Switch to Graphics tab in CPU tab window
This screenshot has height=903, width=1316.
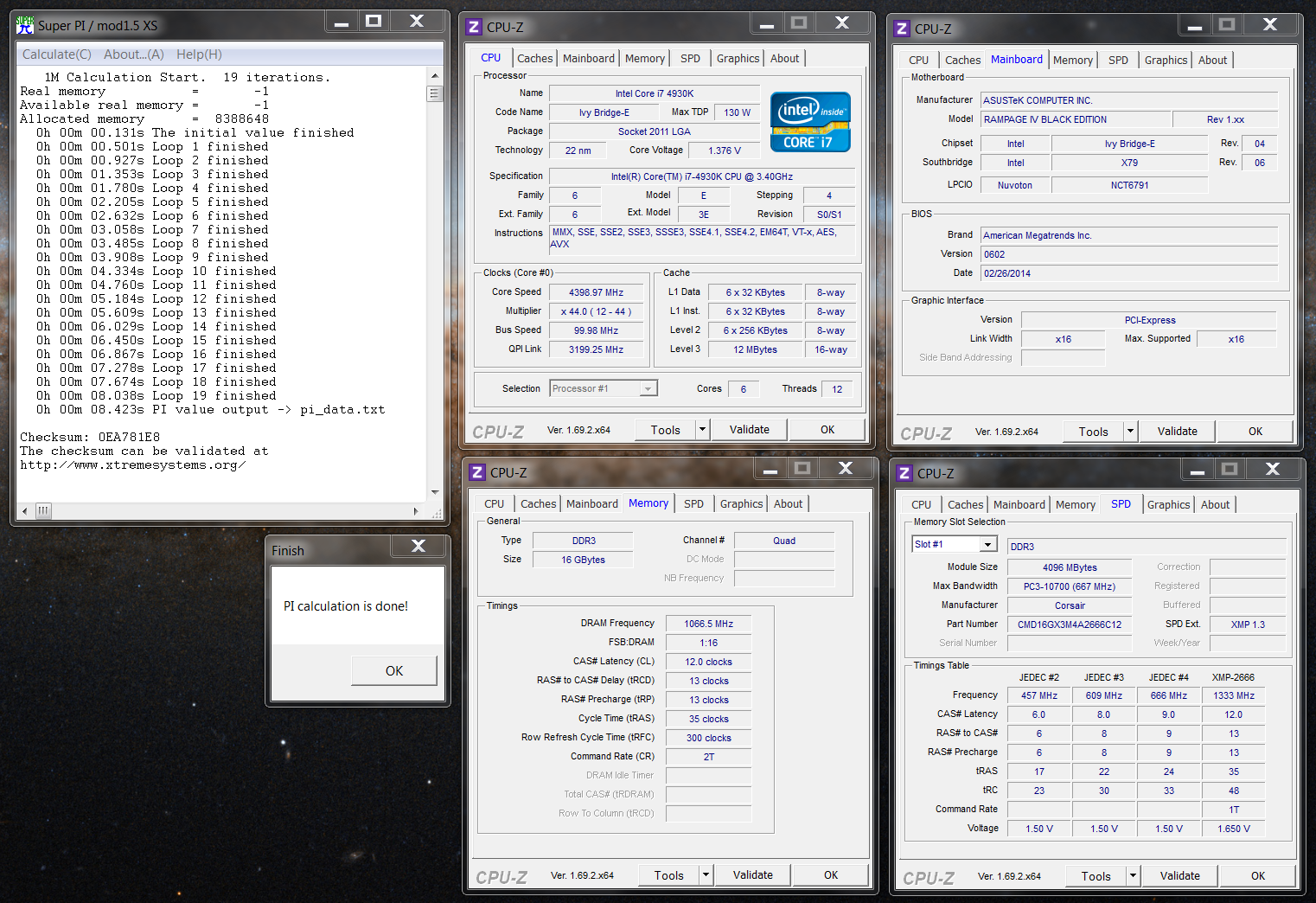click(738, 58)
